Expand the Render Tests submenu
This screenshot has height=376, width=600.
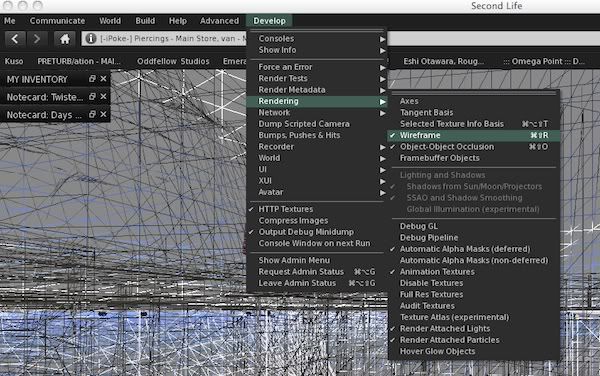pyautogui.click(x=317, y=78)
